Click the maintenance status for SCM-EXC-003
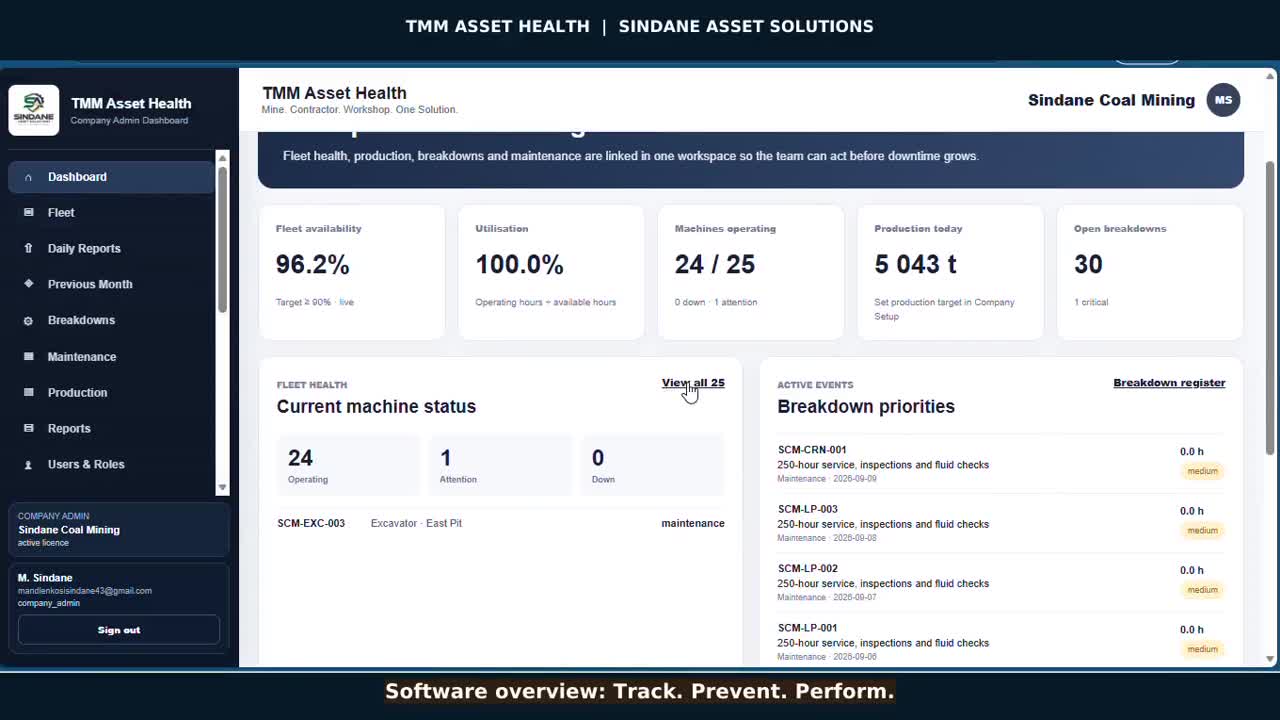 [x=692, y=523]
